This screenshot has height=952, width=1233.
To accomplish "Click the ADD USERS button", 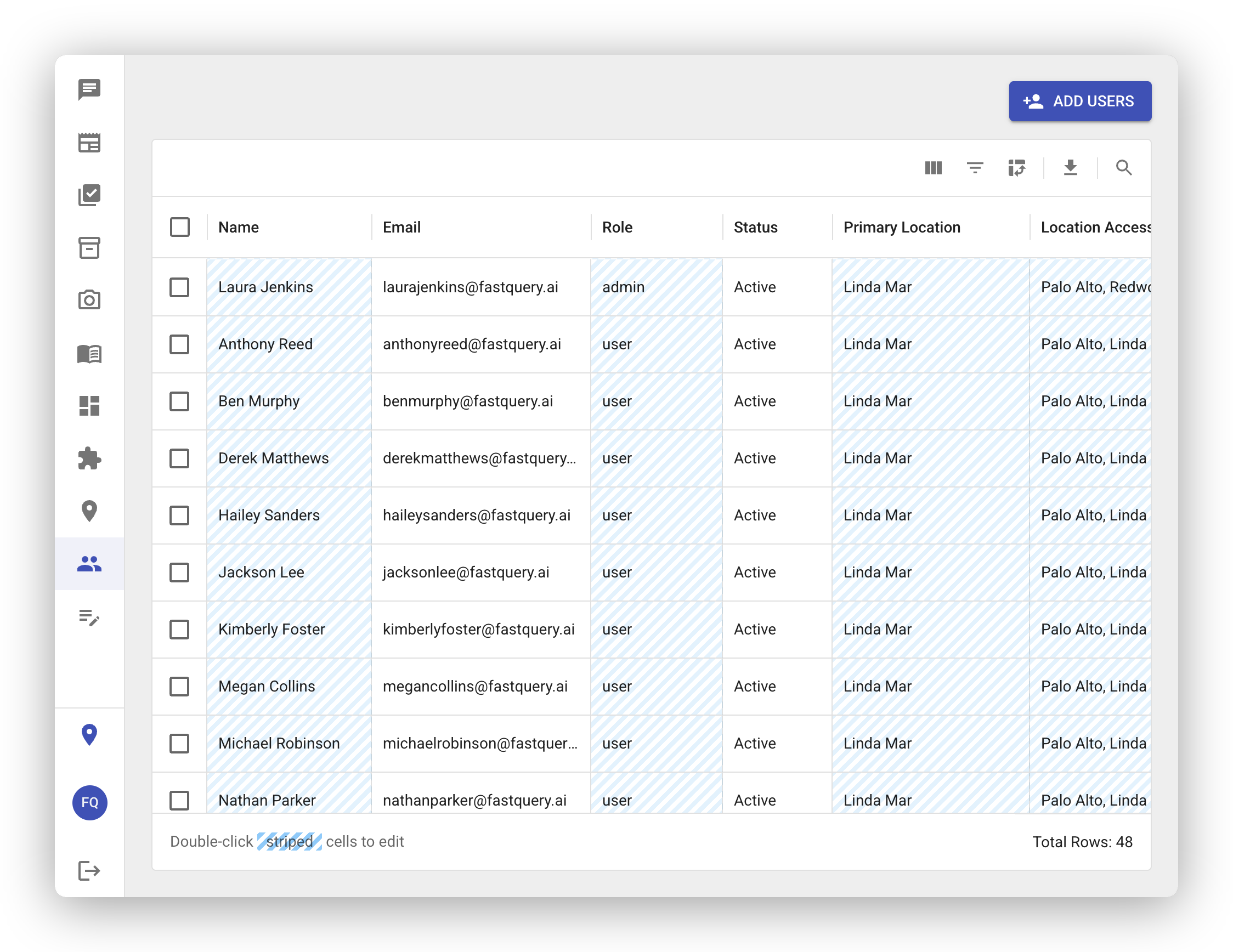I will tap(1079, 101).
